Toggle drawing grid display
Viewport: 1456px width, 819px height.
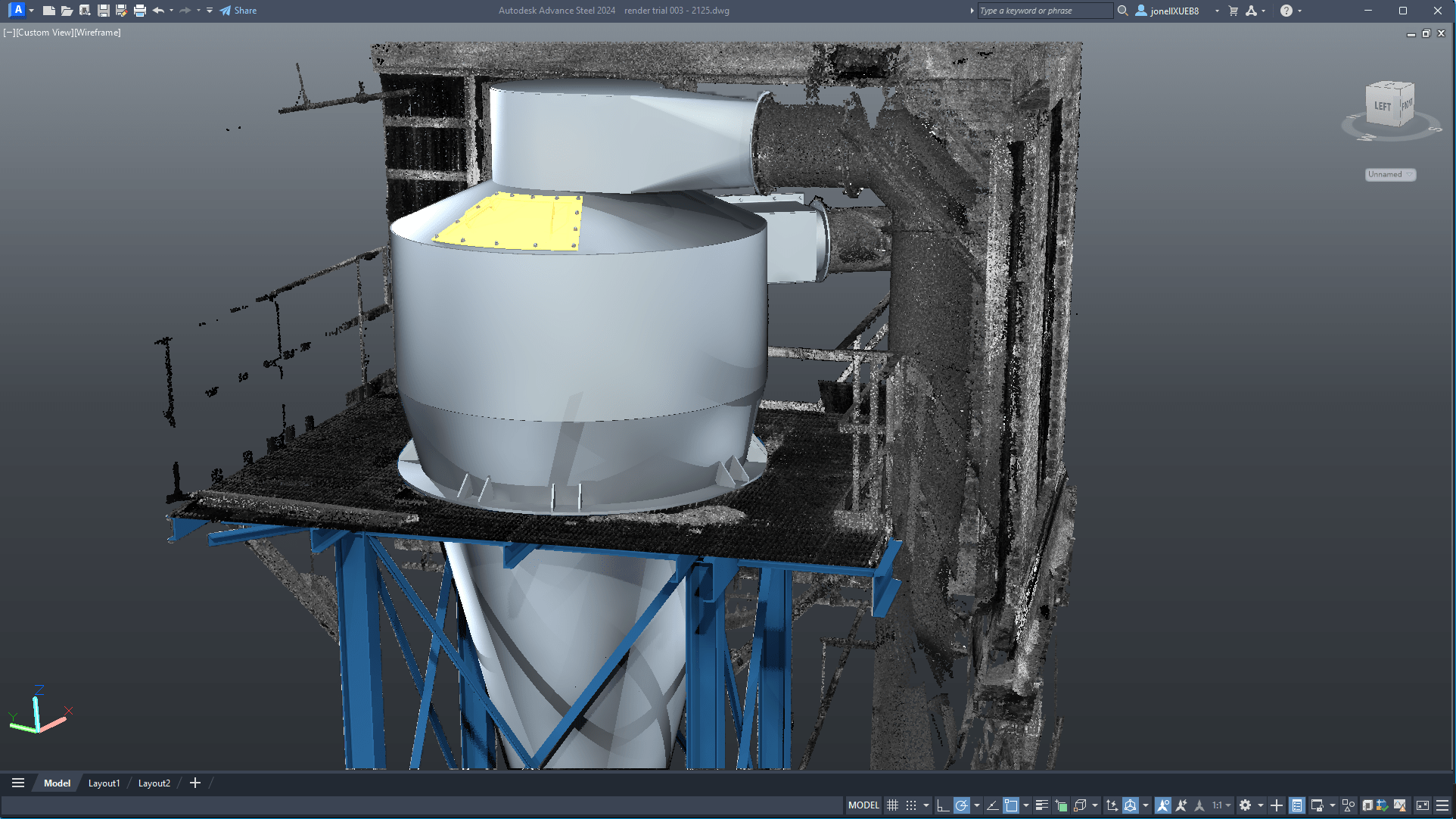(892, 805)
